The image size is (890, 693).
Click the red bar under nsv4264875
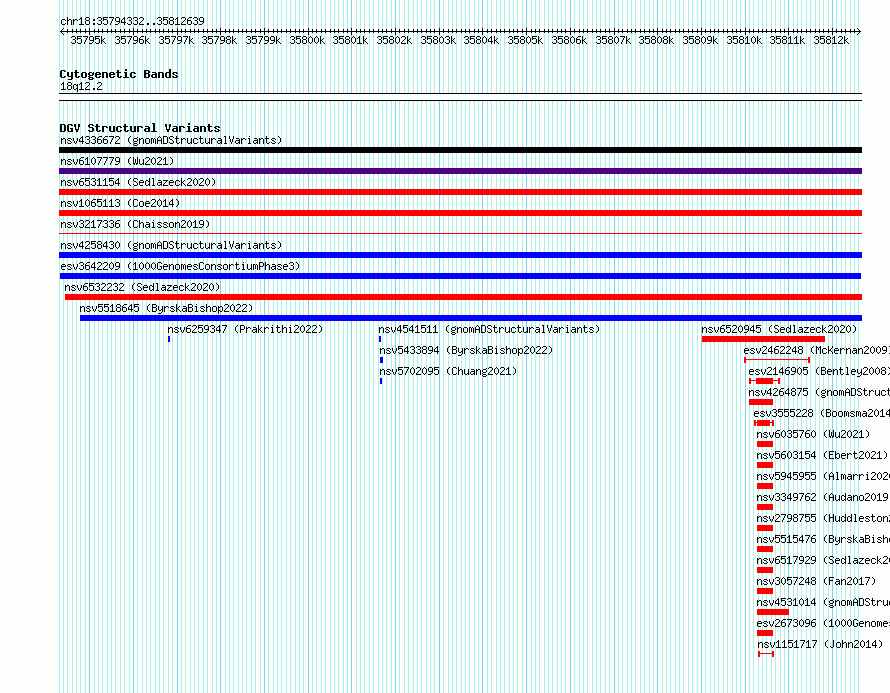(761, 402)
